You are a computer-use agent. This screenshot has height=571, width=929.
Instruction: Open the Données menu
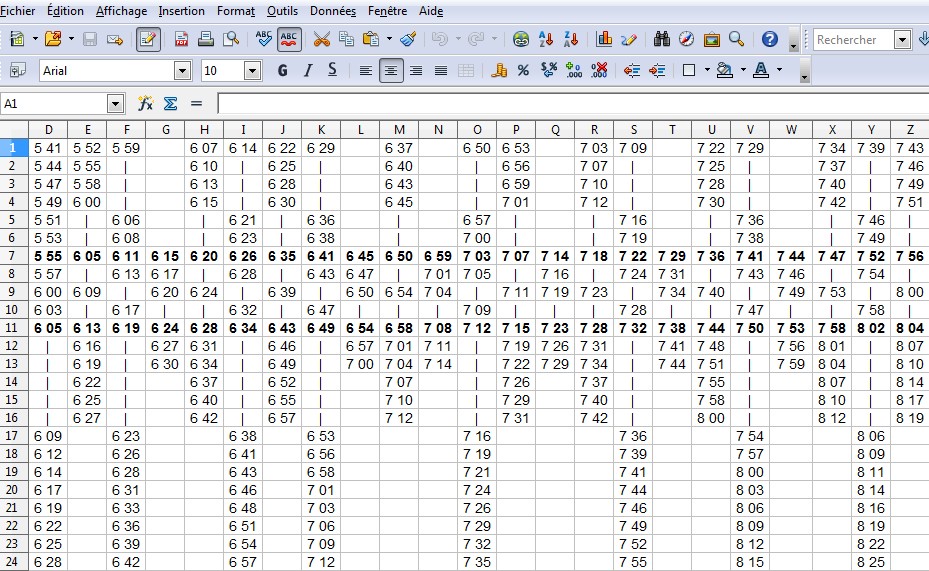pos(333,11)
